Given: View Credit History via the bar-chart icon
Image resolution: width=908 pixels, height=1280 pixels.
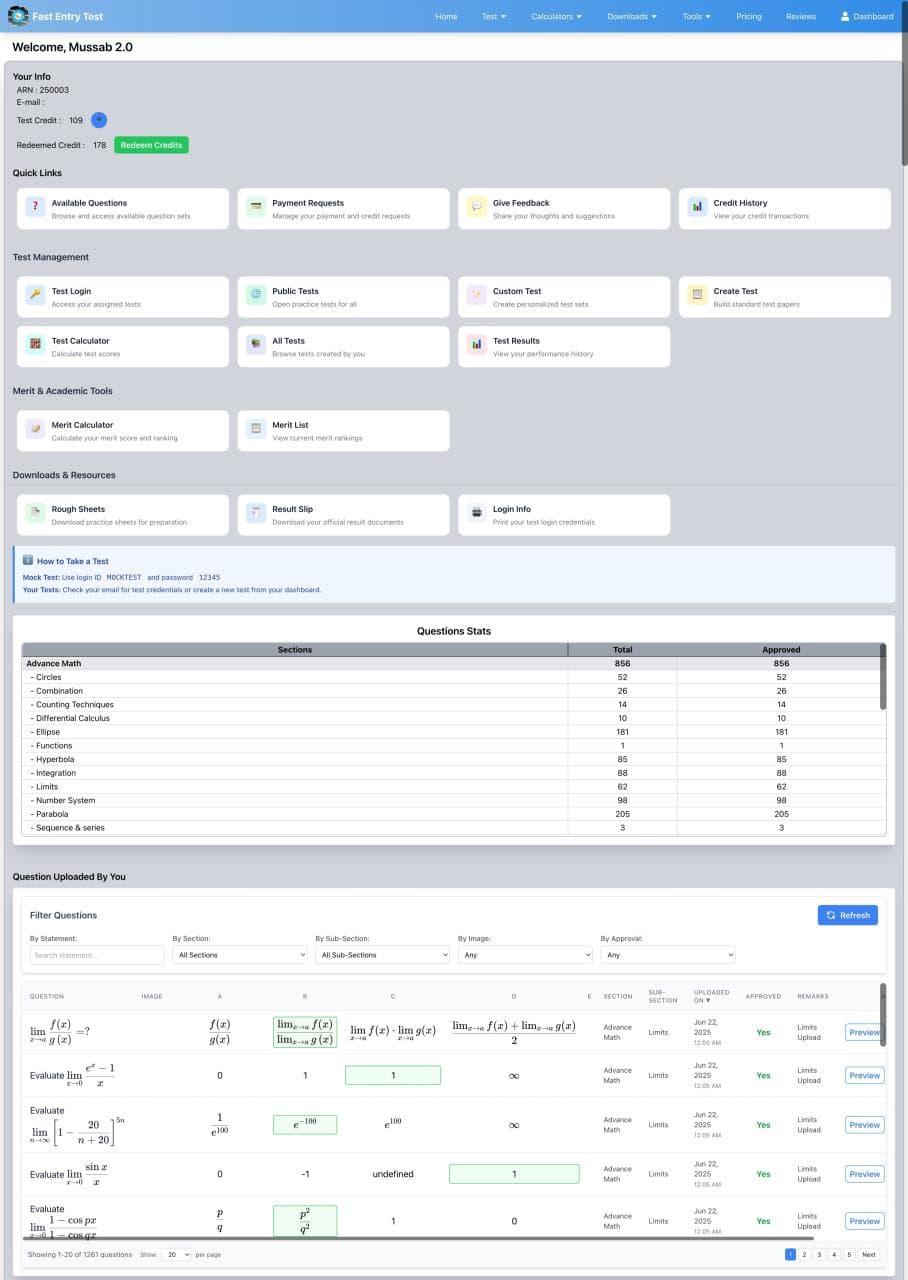Looking at the screenshot, I should pos(696,207).
